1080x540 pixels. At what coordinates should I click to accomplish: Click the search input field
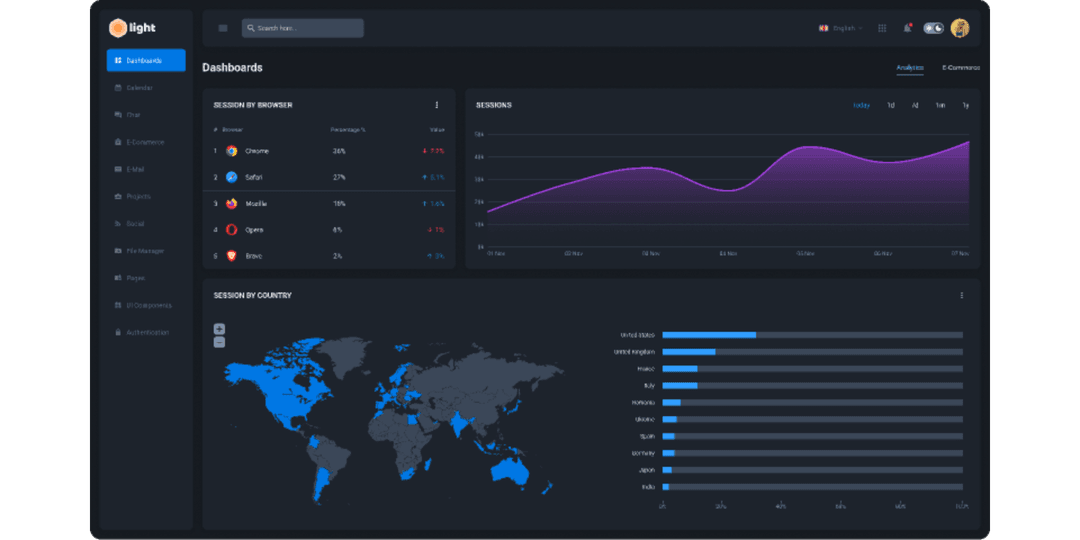click(x=303, y=28)
